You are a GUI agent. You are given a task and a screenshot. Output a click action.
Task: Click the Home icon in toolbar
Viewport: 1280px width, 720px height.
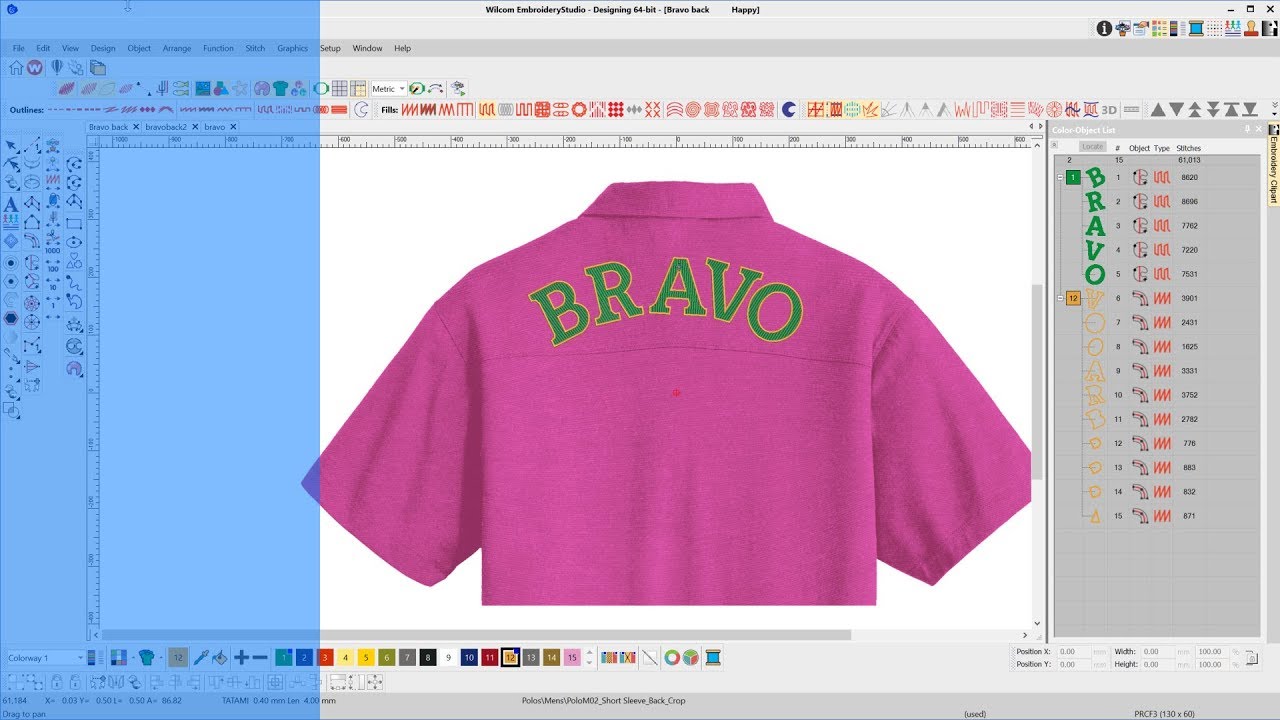point(16,68)
